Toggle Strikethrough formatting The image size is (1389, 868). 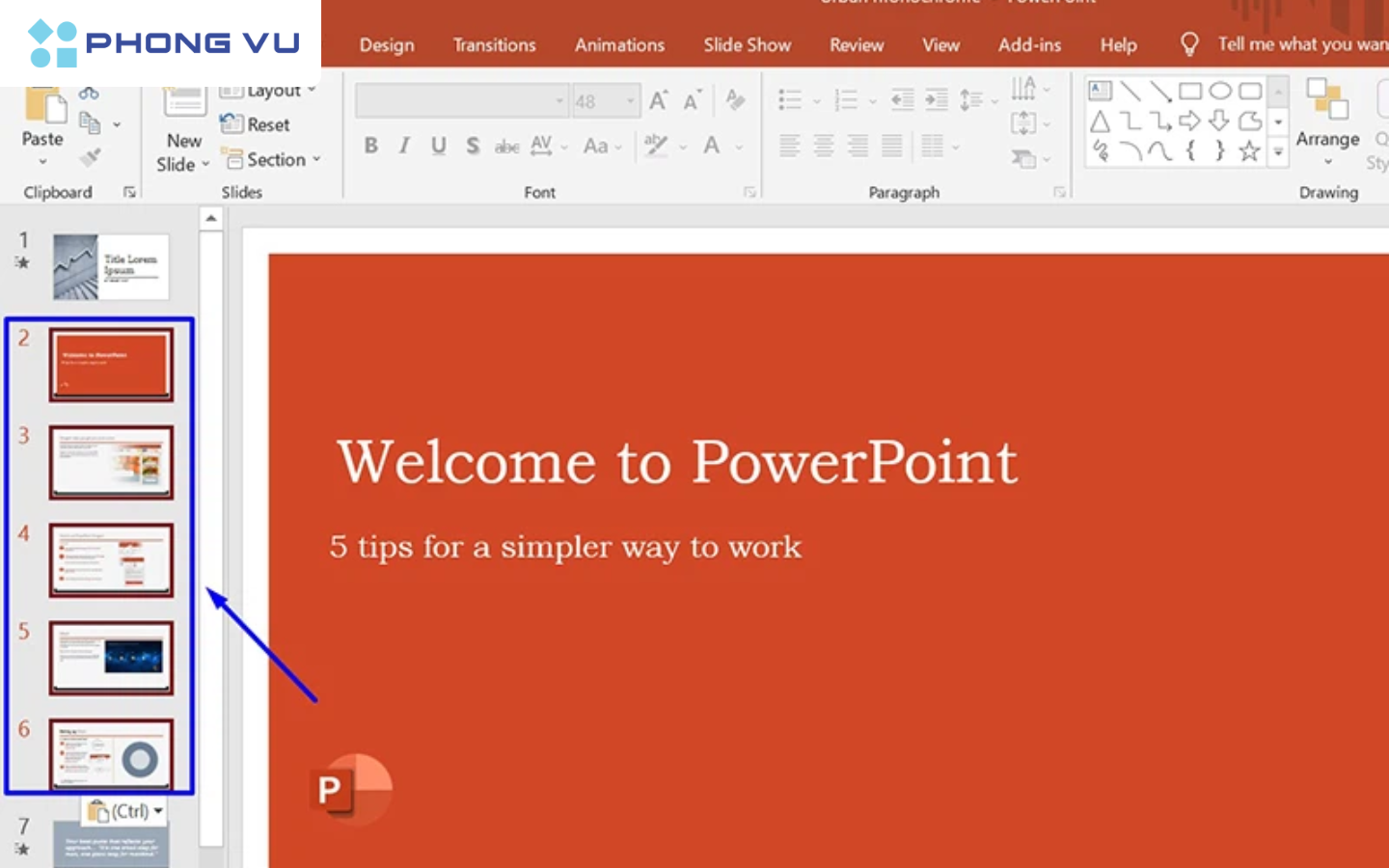pyautogui.click(x=506, y=147)
